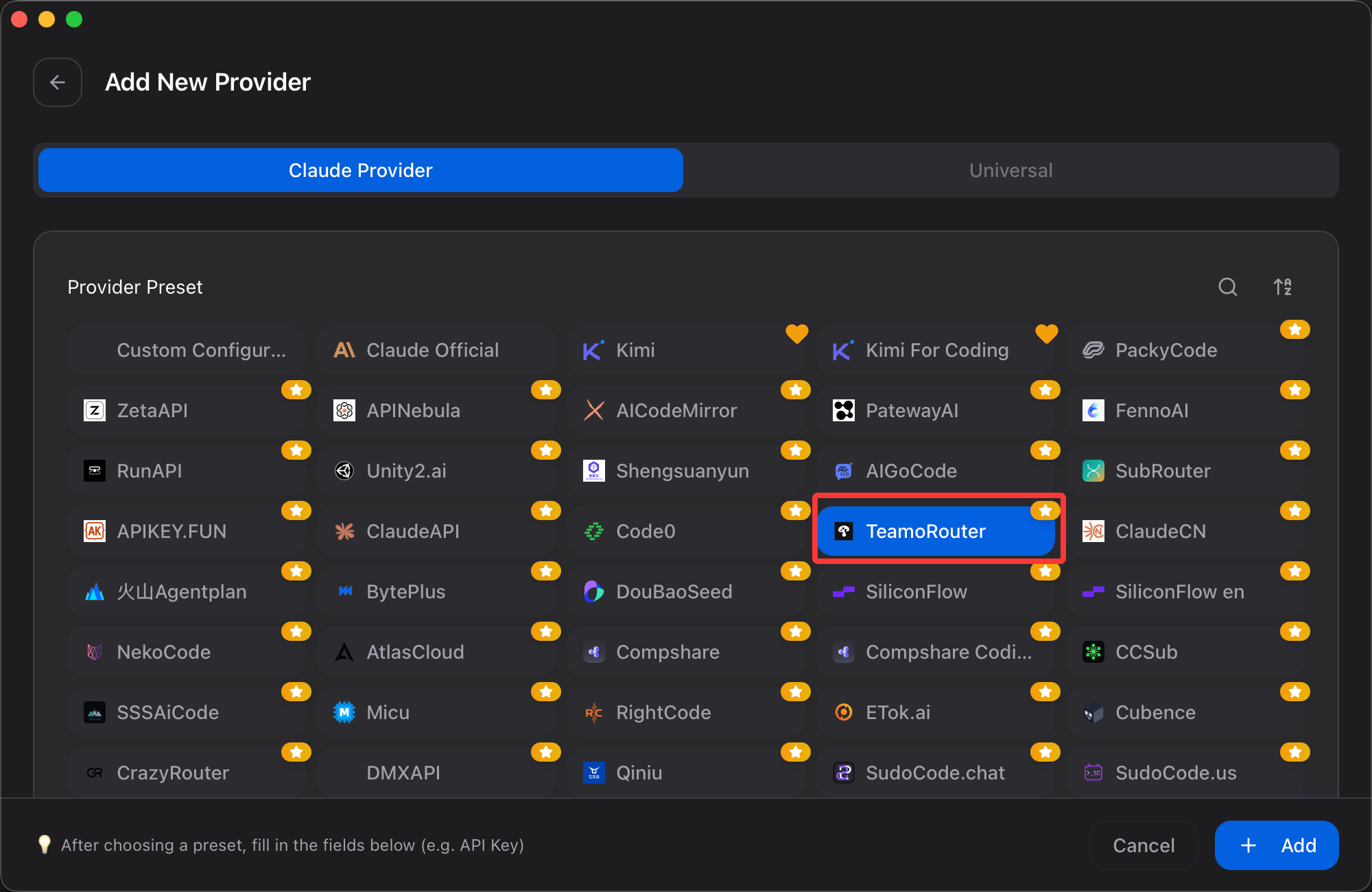The width and height of the screenshot is (1372, 892).
Task: Click the CCSub green star logo icon
Action: 1093,652
